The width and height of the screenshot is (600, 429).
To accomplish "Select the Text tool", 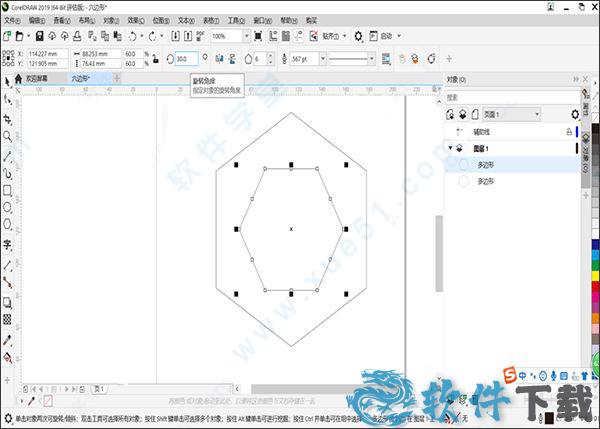I will click(8, 245).
